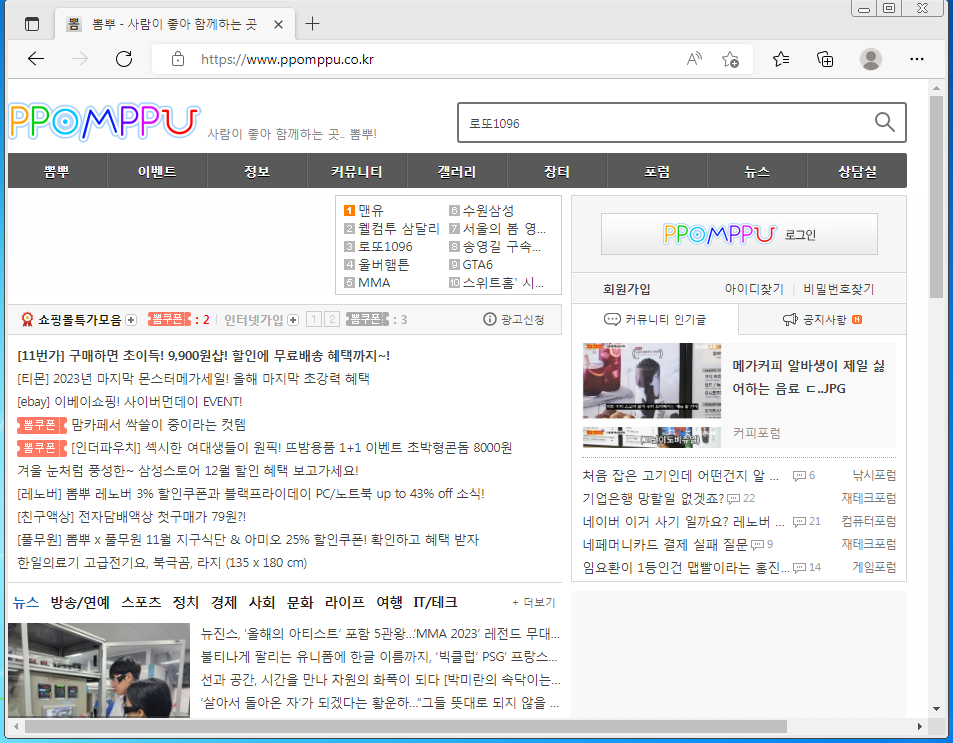
Task: Click trending keyword 웰컴투 삼달리
Action: coord(398,229)
